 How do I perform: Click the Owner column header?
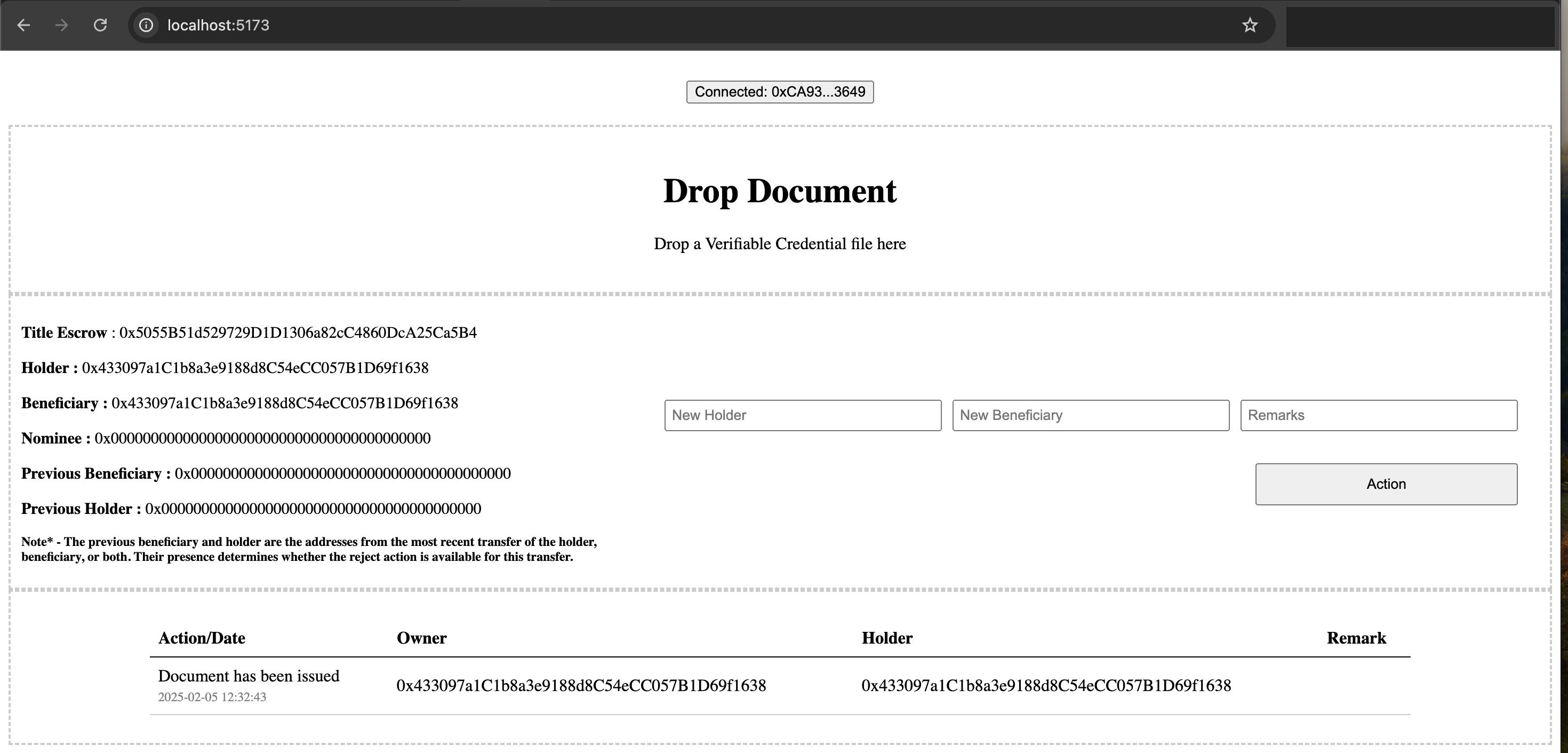tap(421, 638)
